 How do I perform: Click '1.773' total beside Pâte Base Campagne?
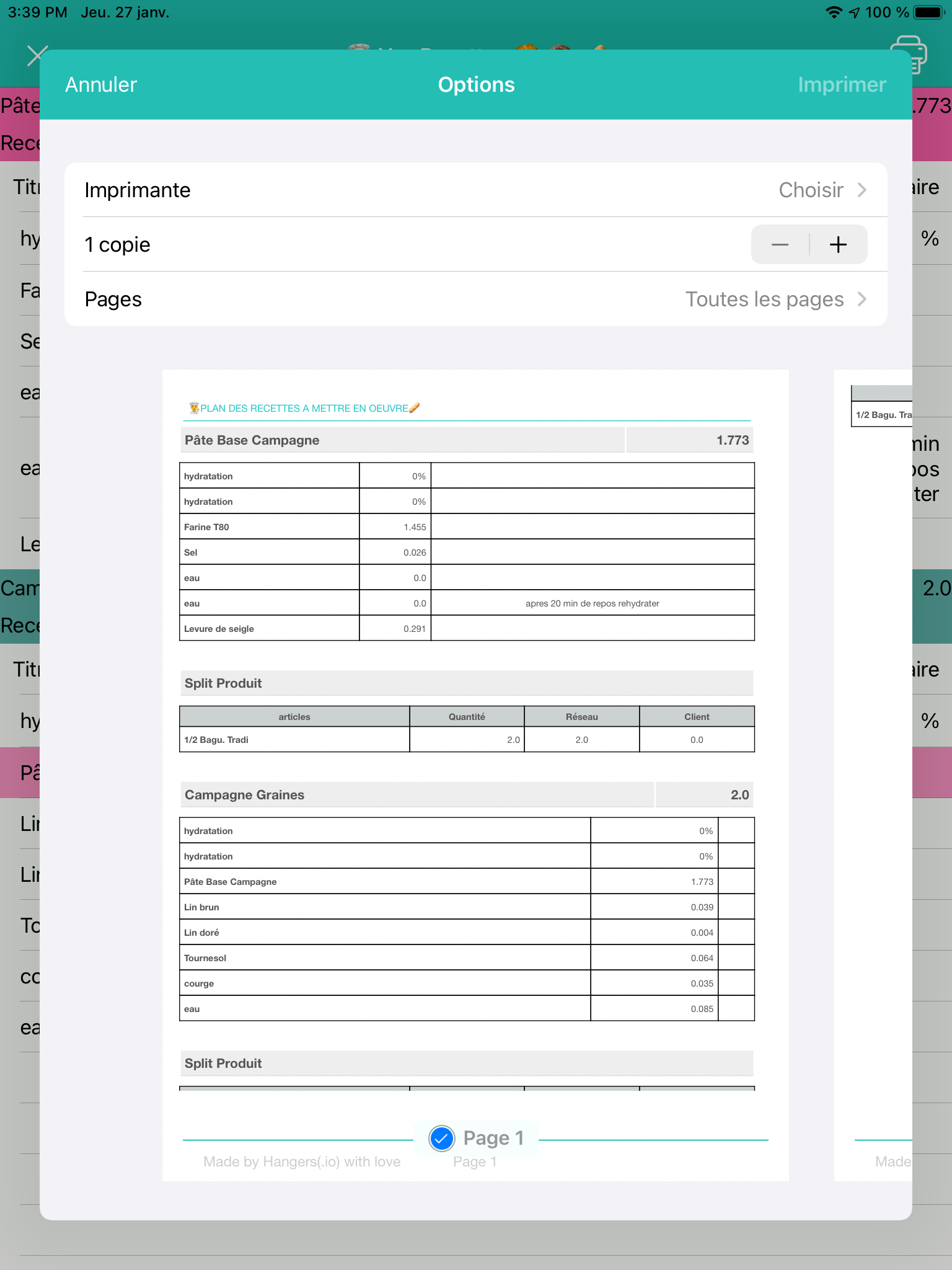(x=733, y=440)
